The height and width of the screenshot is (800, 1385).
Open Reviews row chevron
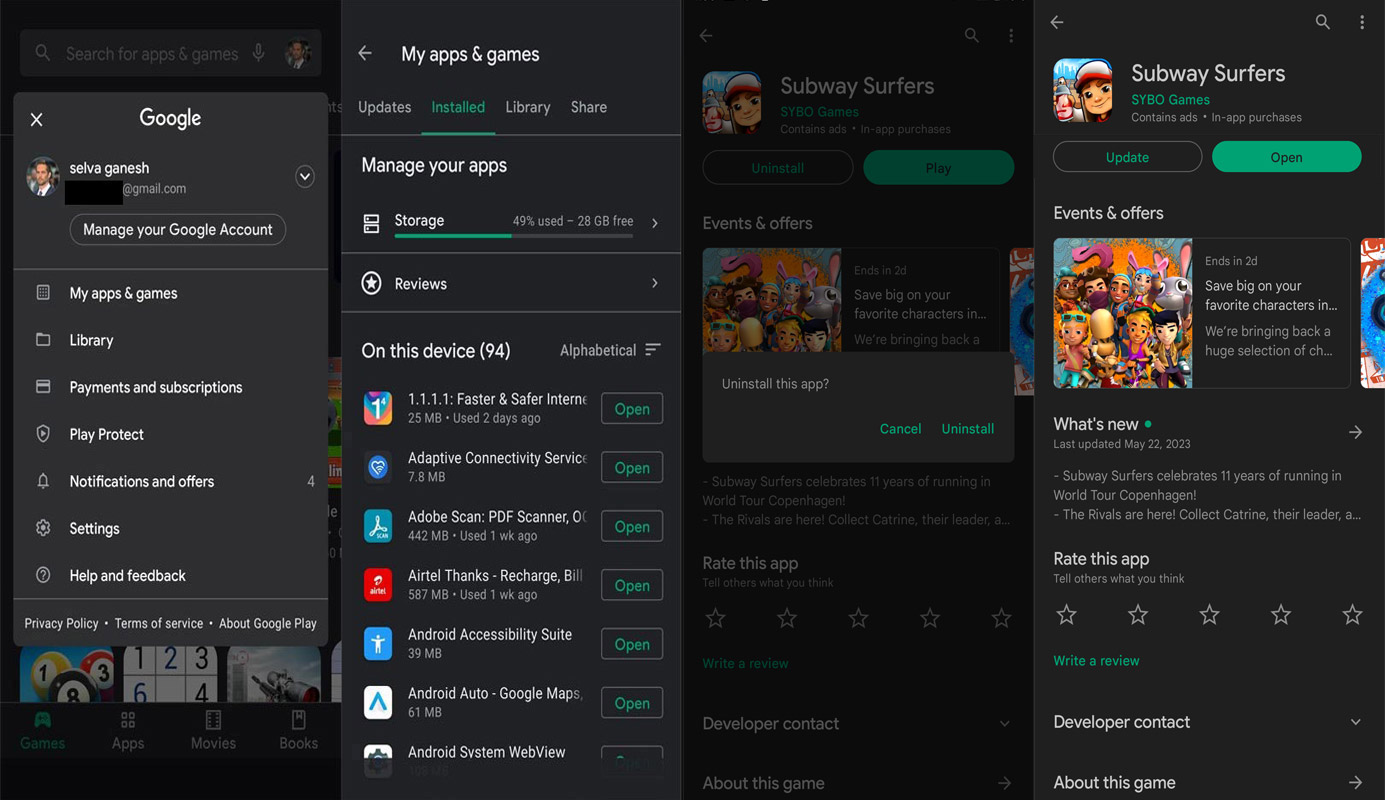[x=655, y=284]
